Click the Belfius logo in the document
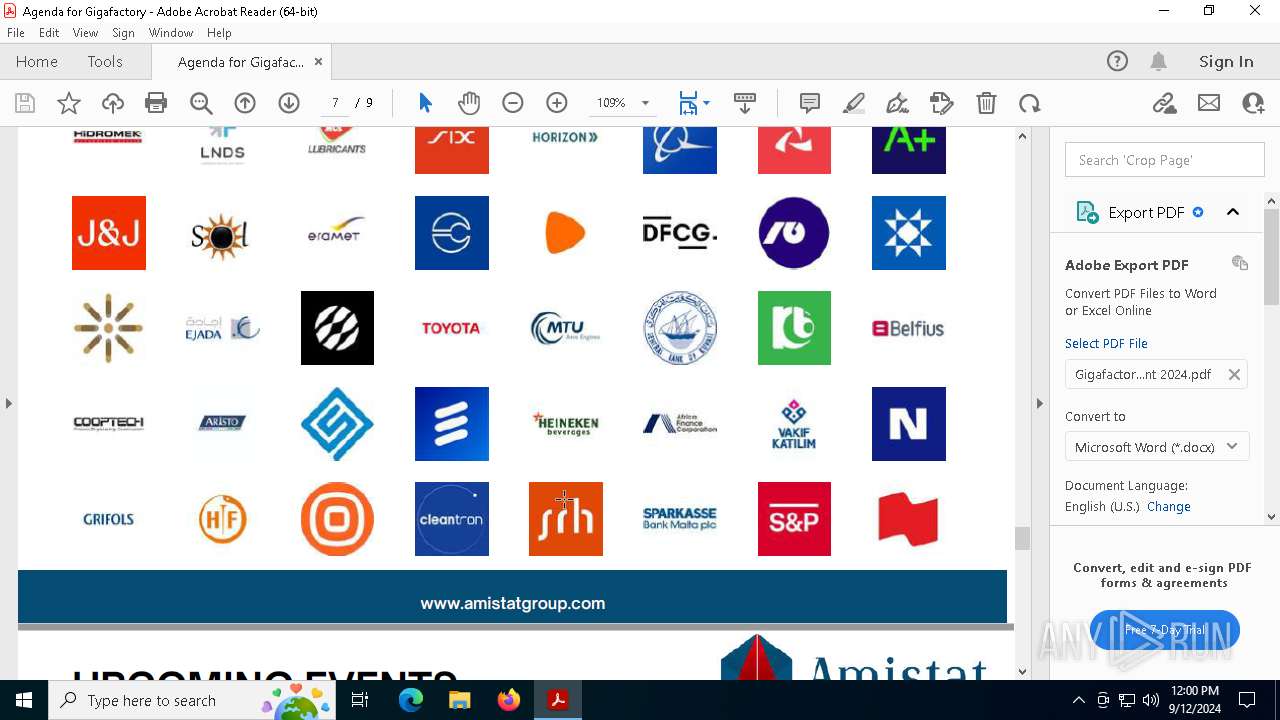 click(x=908, y=328)
